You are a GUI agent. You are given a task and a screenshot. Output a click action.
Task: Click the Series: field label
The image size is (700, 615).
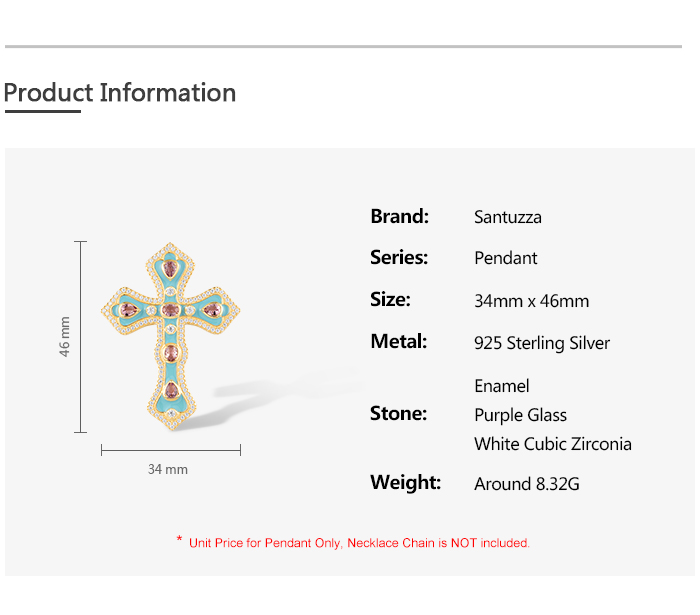pos(399,257)
